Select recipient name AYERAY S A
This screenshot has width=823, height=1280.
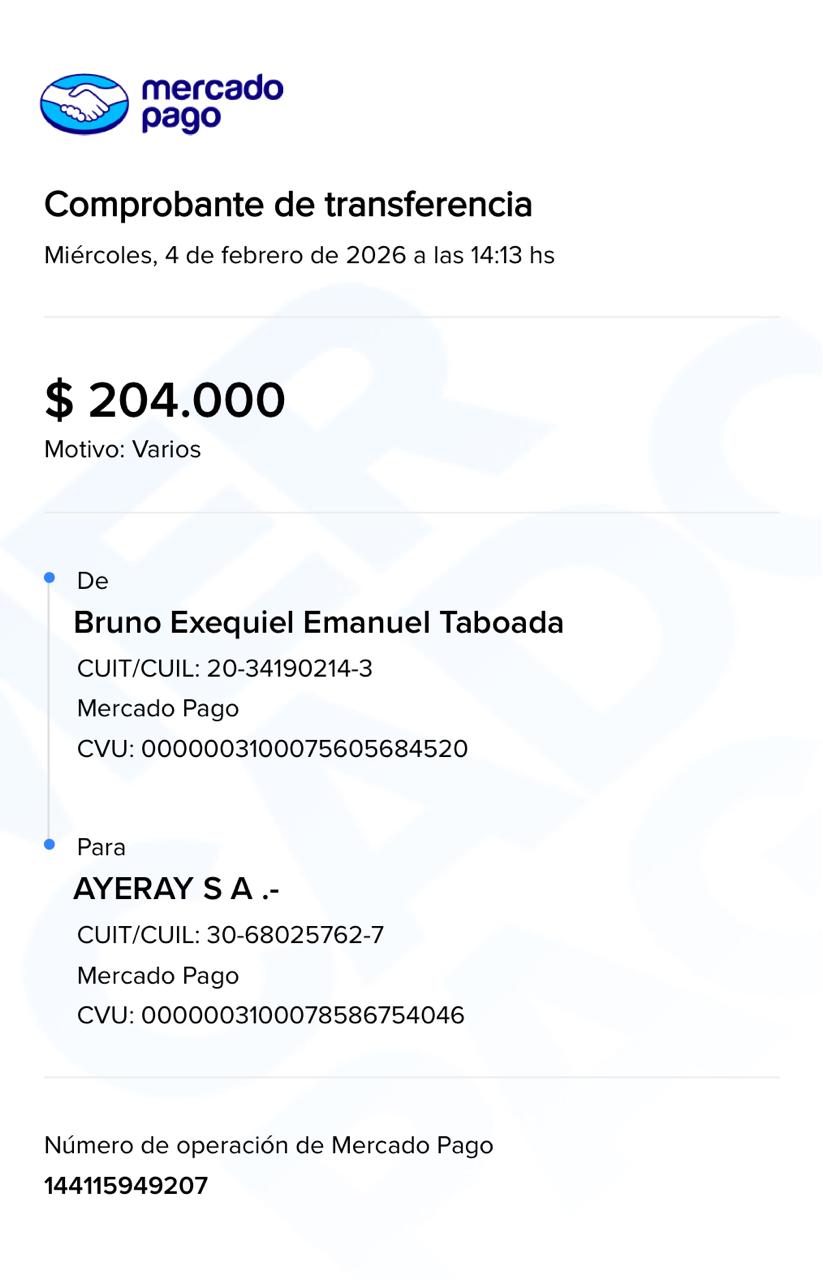pyautogui.click(x=176, y=889)
